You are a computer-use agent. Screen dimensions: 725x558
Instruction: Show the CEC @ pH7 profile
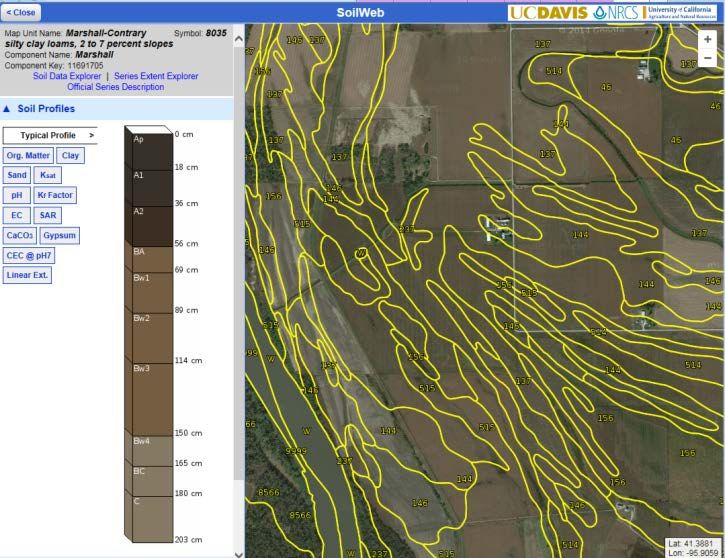[x=29, y=256]
